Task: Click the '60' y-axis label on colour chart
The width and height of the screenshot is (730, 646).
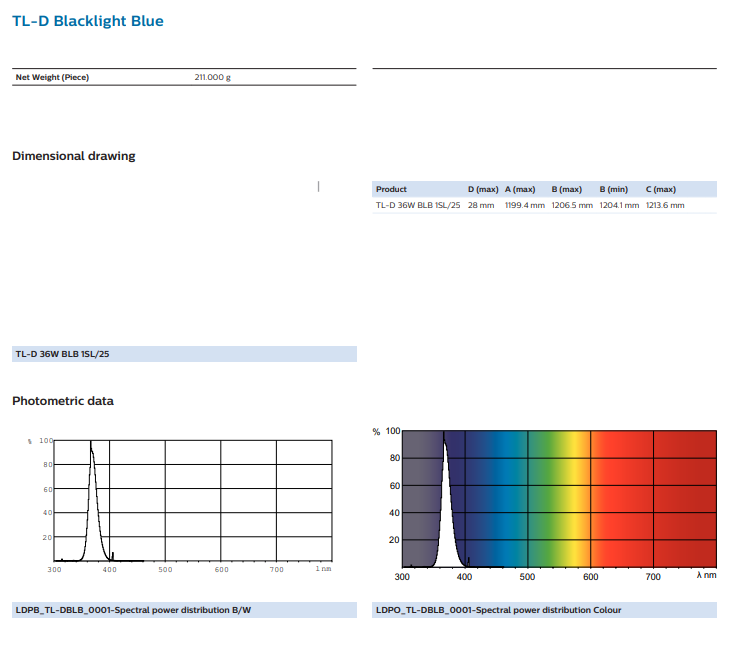Action: (395, 486)
